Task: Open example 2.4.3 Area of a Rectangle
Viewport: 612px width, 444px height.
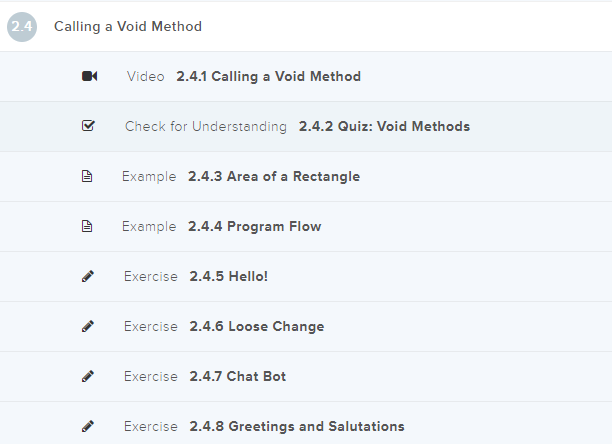Action: [273, 177]
